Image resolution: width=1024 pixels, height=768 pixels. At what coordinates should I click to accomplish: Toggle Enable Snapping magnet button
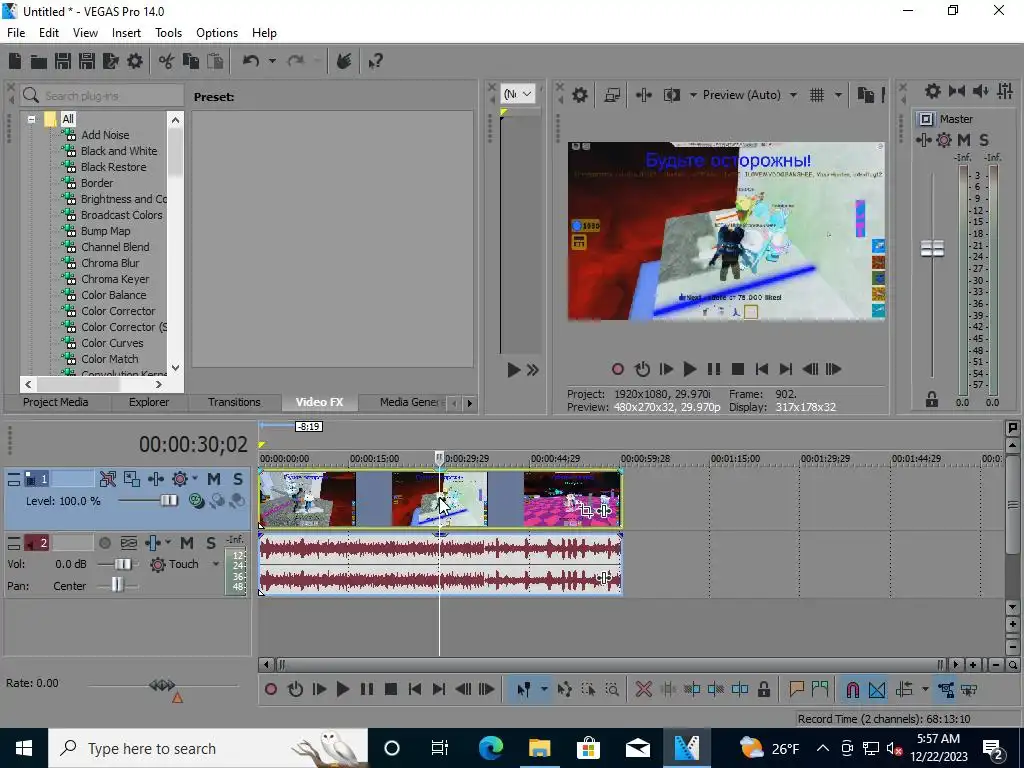tap(852, 689)
